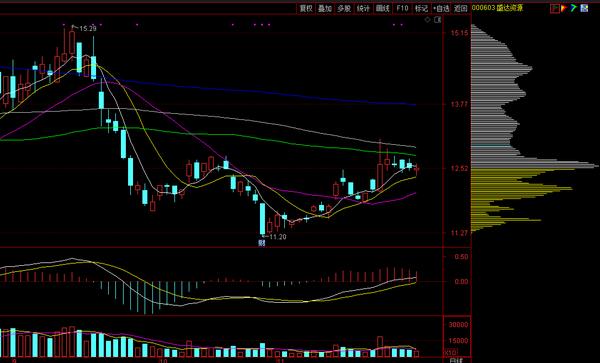Click the diamond icon above price axis
Screen dimensions: 600x363
point(428,20)
